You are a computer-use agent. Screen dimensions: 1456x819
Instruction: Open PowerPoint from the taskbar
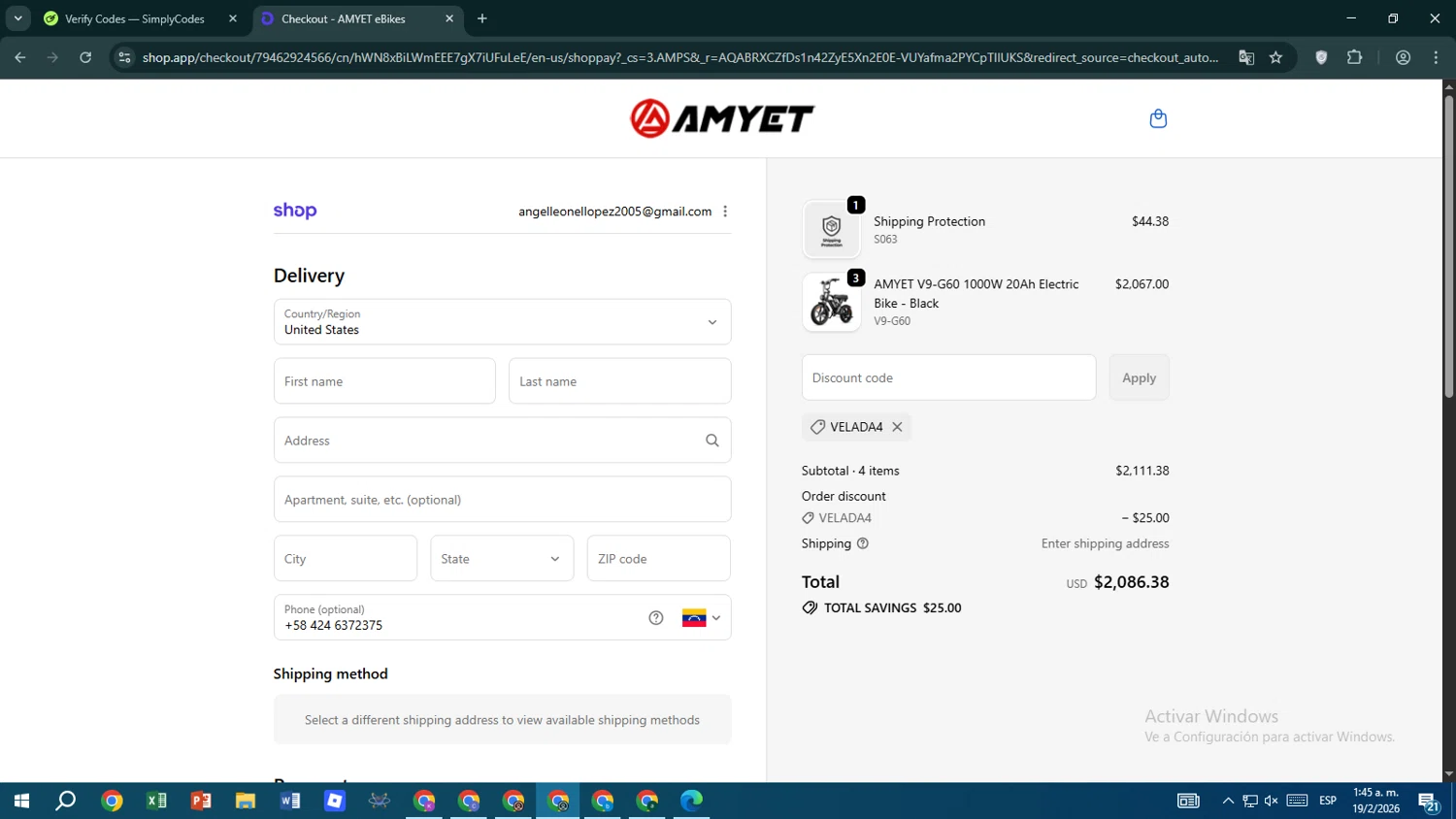click(x=201, y=801)
